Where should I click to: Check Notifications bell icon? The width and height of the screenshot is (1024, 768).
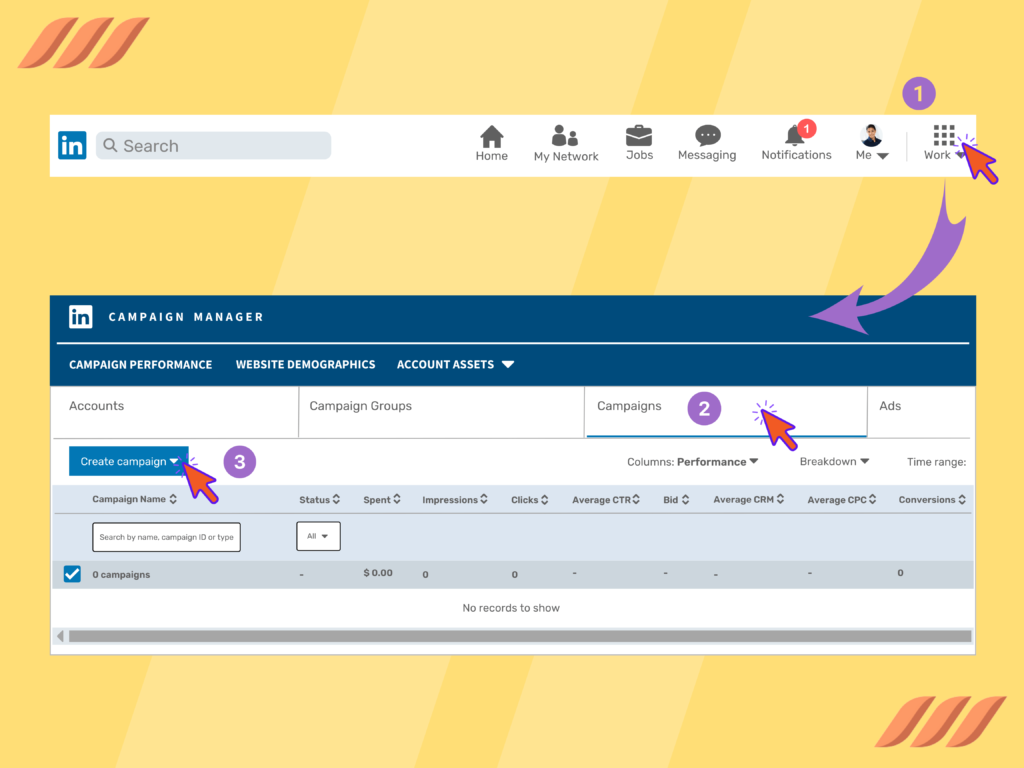pyautogui.click(x=796, y=136)
